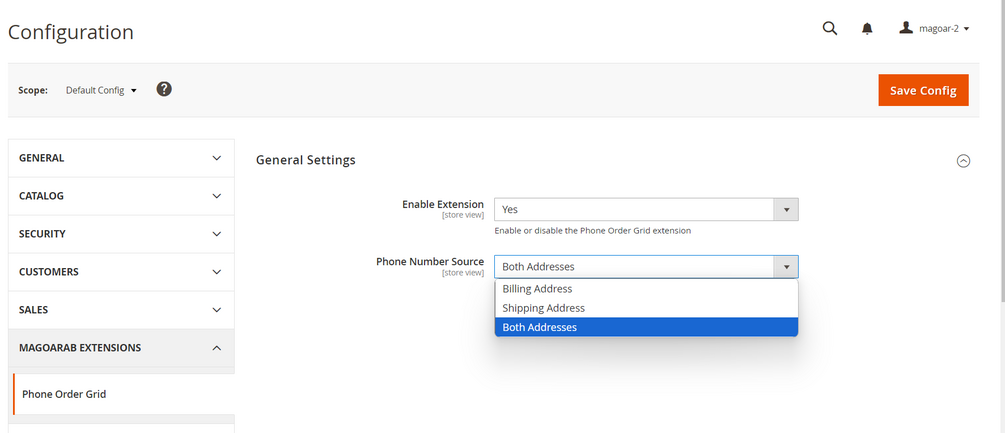1005x433 pixels.
Task: Click the Save Config button
Action: [x=923, y=90]
